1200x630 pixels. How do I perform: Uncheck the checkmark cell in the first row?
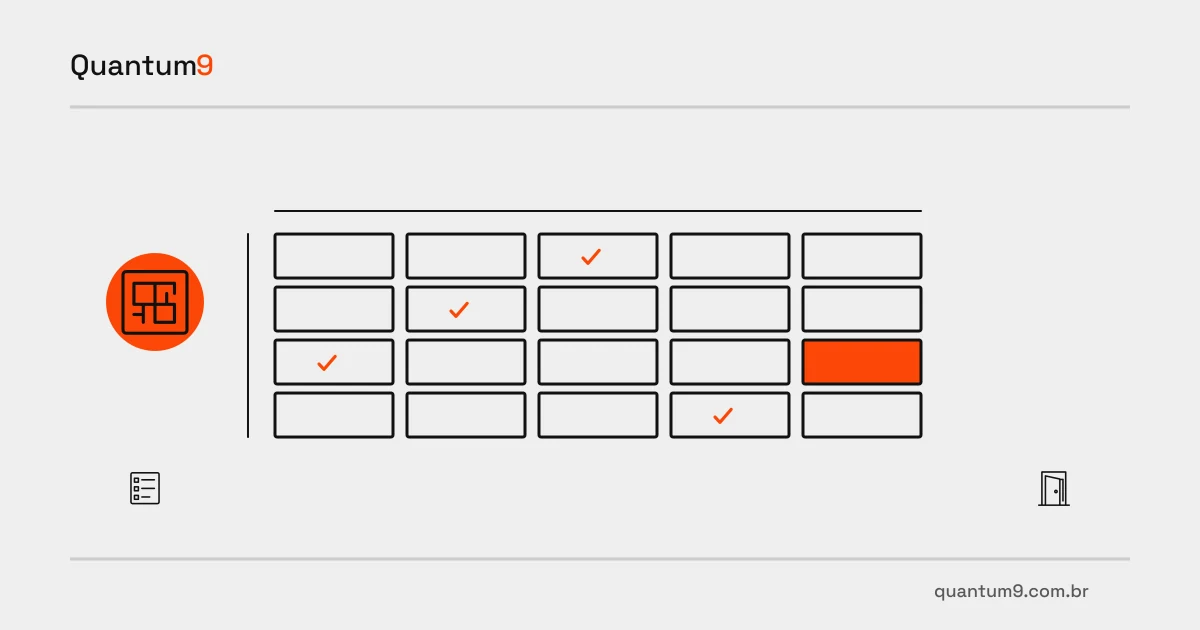tap(598, 256)
